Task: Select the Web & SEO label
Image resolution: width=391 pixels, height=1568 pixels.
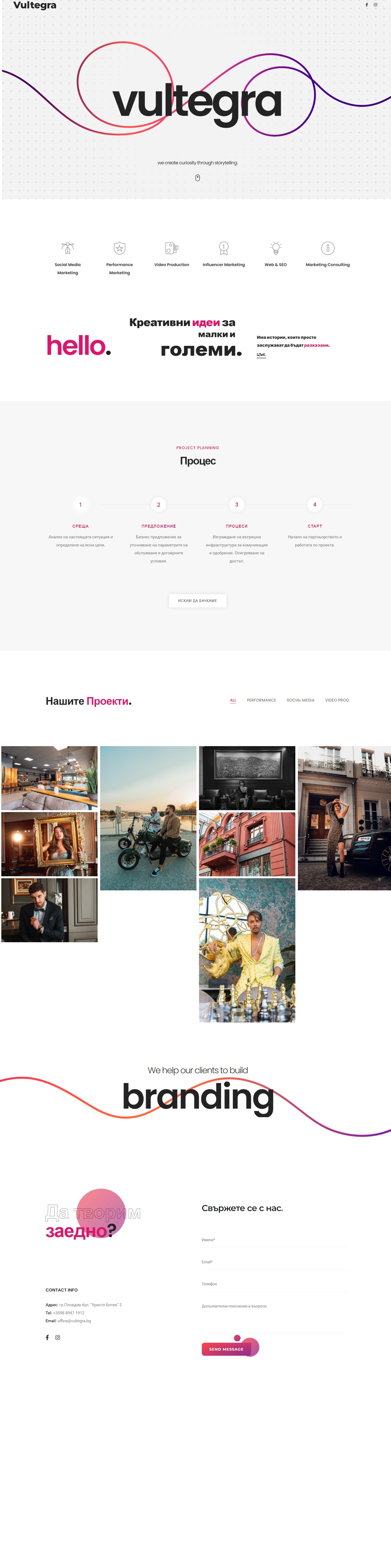Action: tap(276, 265)
